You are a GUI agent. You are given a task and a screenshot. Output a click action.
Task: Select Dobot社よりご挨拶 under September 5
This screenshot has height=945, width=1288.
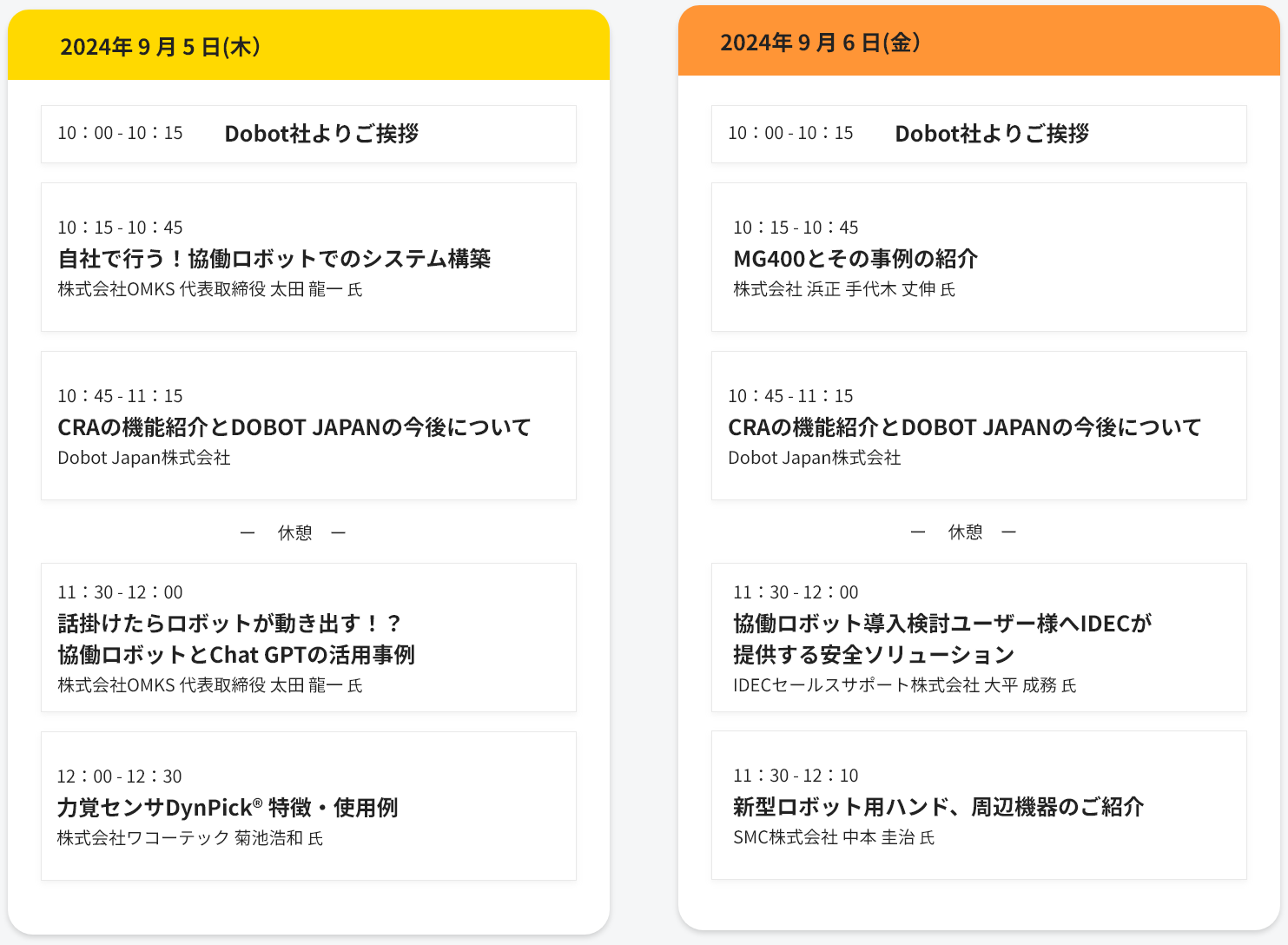click(x=321, y=134)
